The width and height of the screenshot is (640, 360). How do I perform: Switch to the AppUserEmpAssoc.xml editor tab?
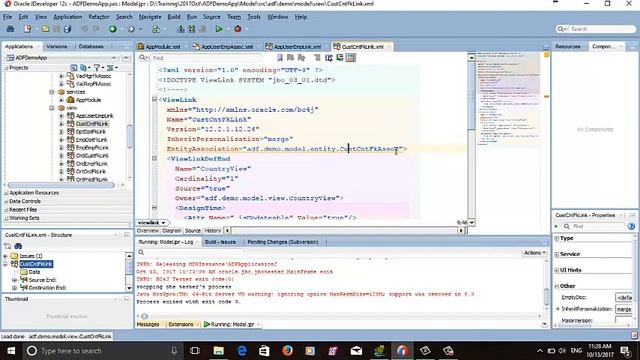click(227, 47)
